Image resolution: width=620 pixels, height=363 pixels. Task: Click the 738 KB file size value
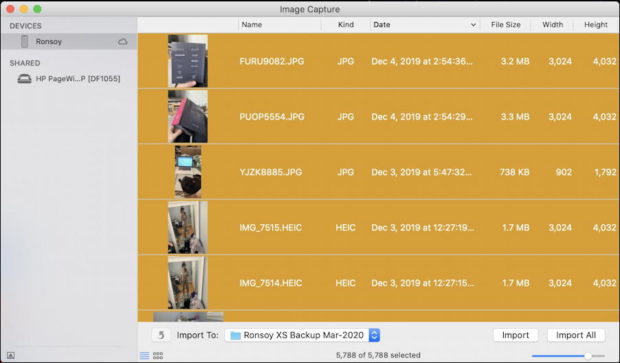click(514, 172)
